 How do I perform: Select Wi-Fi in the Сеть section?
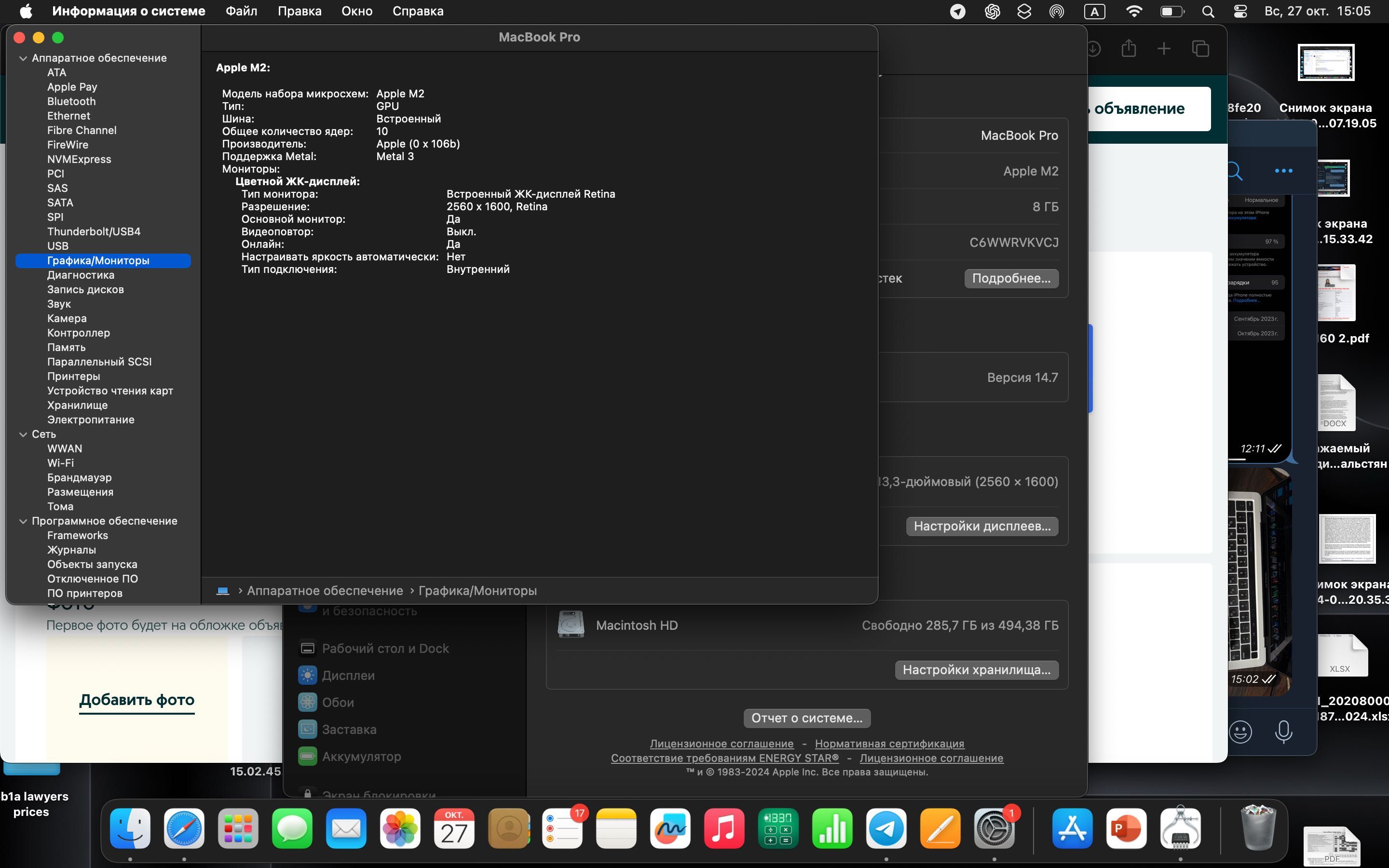point(60,463)
